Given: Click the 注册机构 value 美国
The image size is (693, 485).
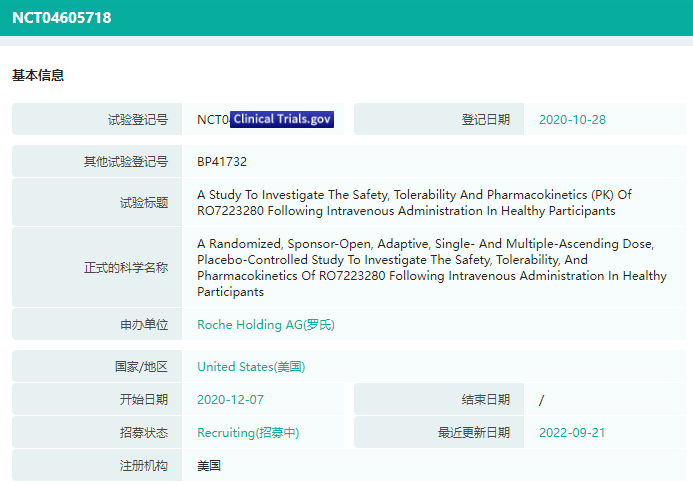Looking at the screenshot, I should [209, 466].
